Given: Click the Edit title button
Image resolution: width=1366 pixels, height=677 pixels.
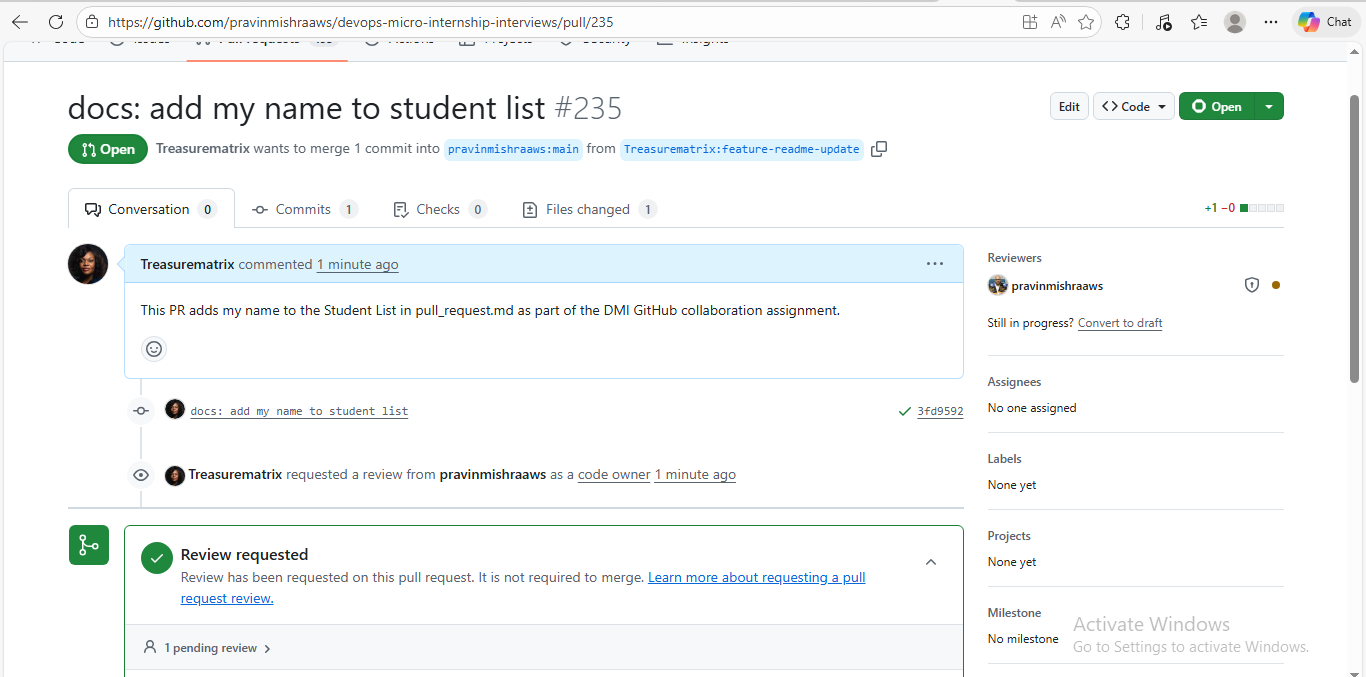Looking at the screenshot, I should (x=1069, y=106).
